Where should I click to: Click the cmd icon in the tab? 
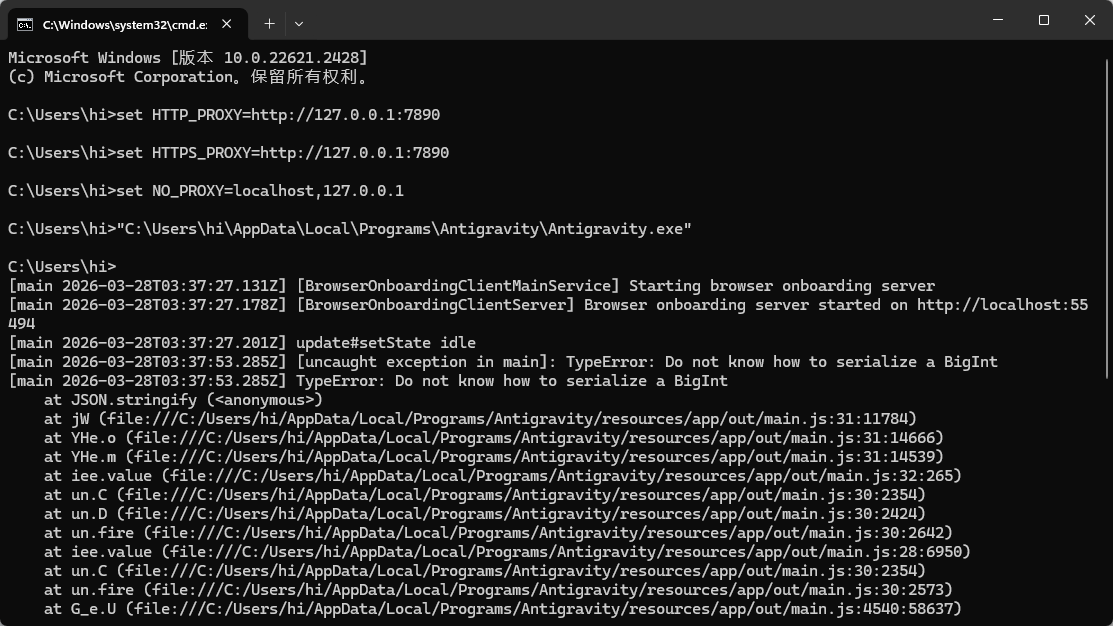pos(25,23)
